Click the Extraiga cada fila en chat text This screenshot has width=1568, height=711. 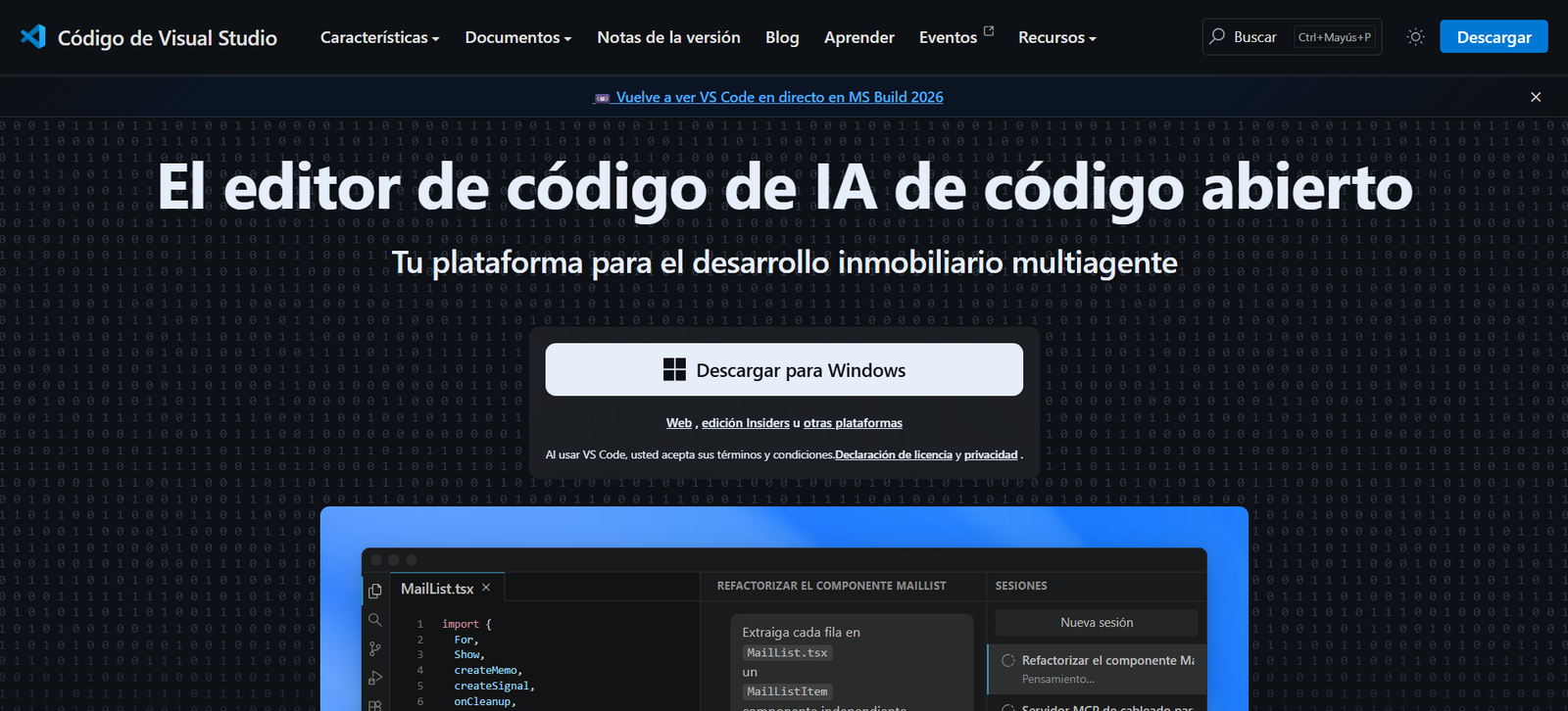click(802, 633)
